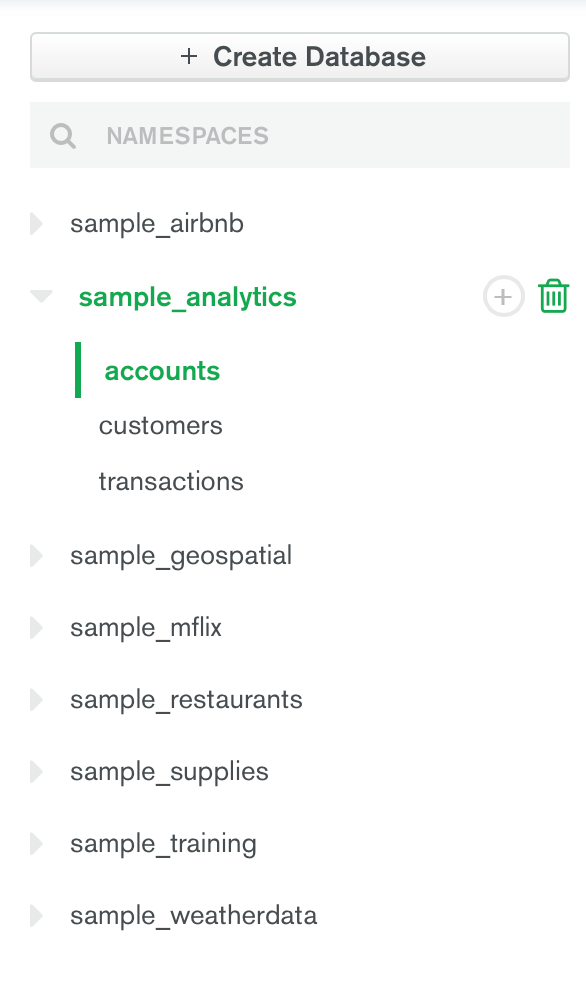Expand the sample_airbnb database
This screenshot has width=586, height=988.
point(37,224)
